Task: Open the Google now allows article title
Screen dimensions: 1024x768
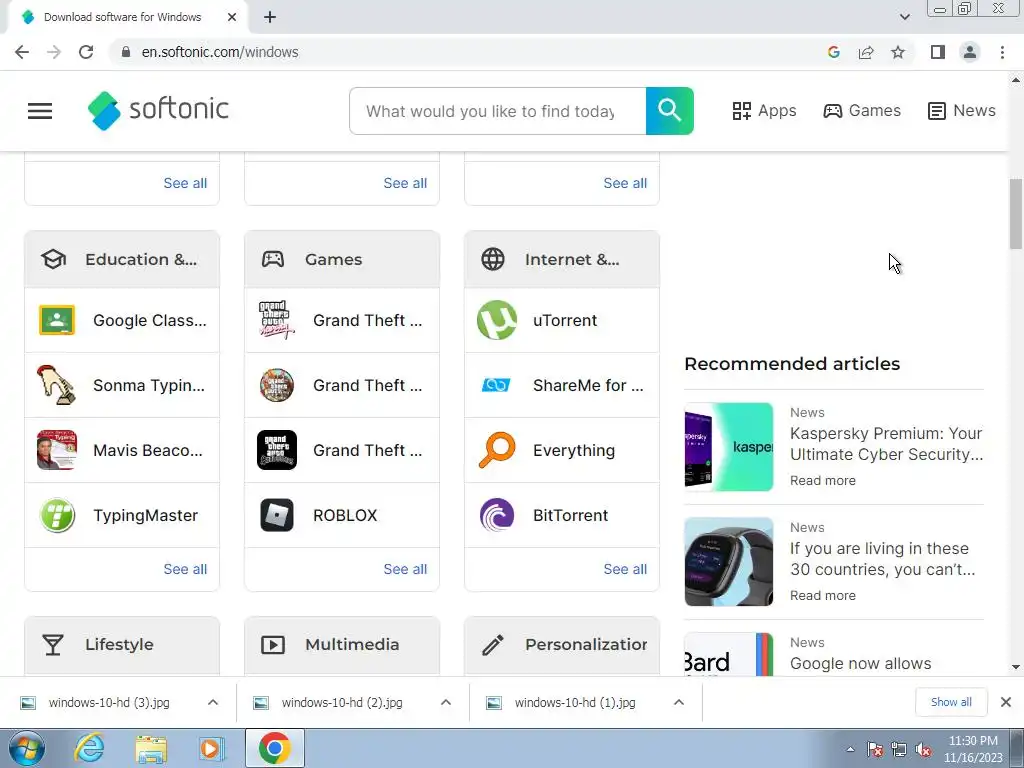Action: [861, 664]
